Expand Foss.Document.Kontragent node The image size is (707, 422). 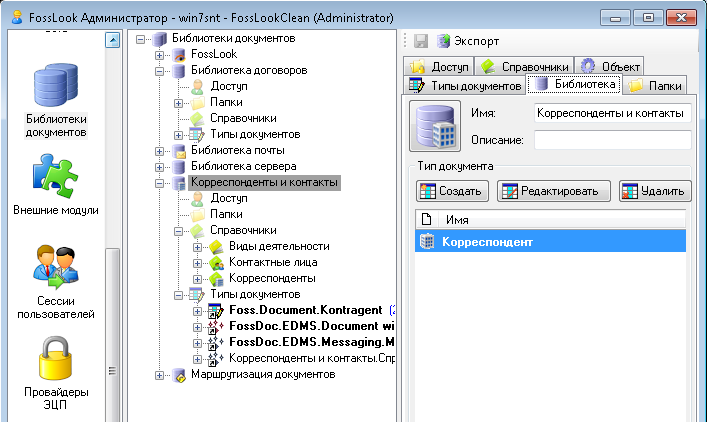pyautogui.click(x=197, y=311)
